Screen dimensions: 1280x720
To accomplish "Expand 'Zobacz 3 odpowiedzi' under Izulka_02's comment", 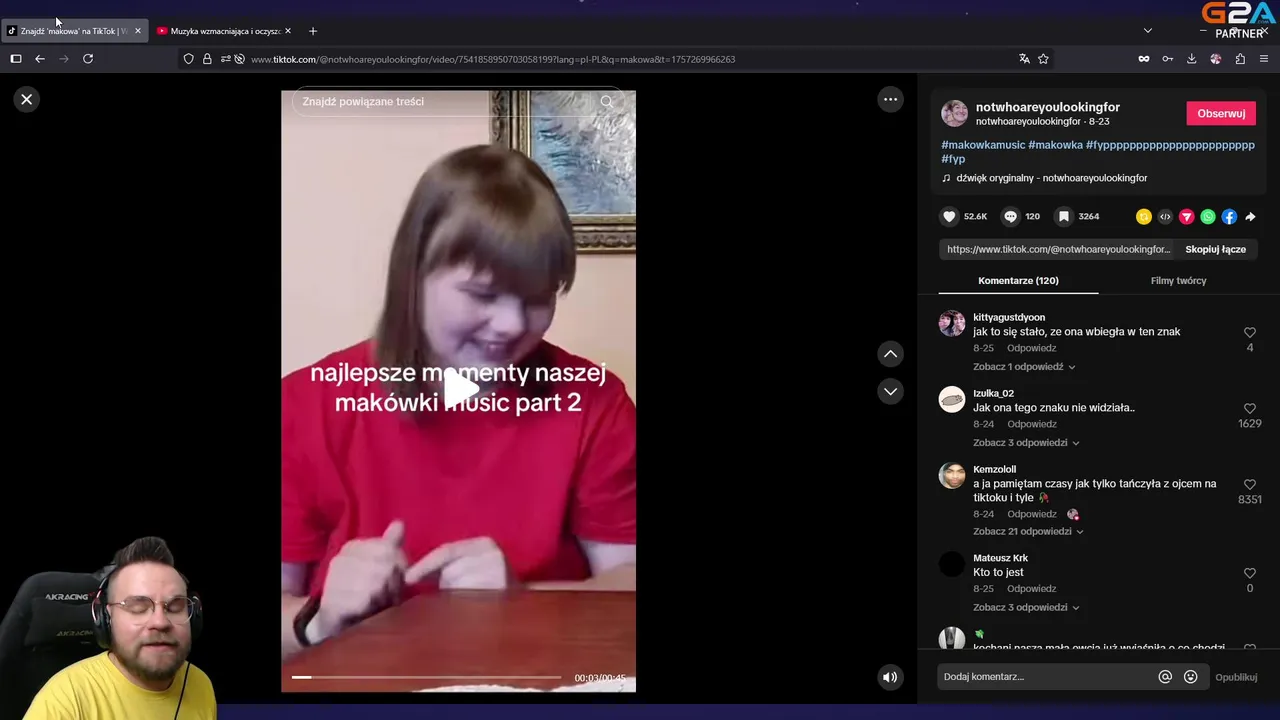I will pyautogui.click(x=1026, y=443).
